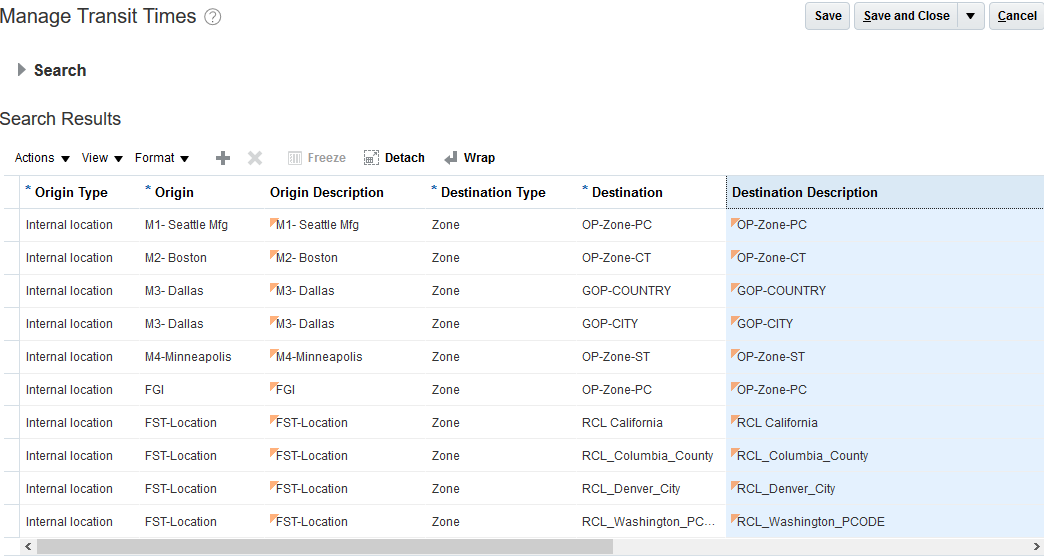This screenshot has height=558, width=1044.
Task: Click the Save and Close button
Action: click(x=906, y=16)
